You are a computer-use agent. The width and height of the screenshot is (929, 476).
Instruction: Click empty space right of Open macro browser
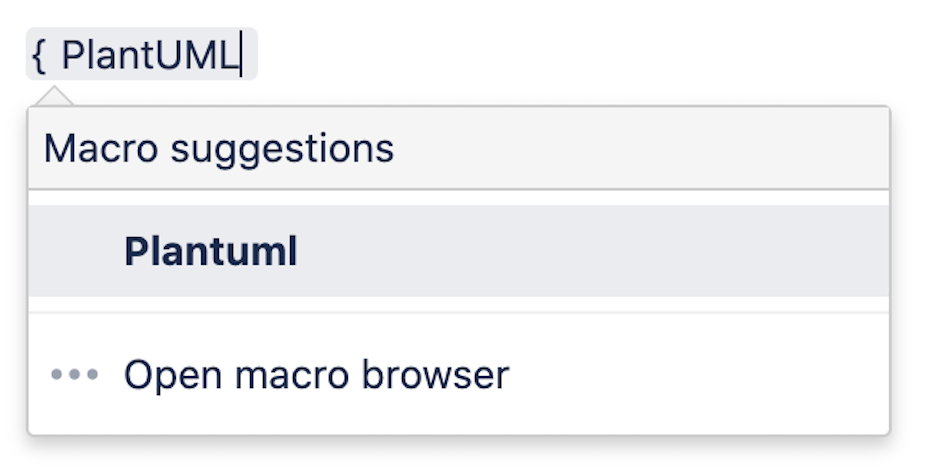pyautogui.click(x=700, y=375)
